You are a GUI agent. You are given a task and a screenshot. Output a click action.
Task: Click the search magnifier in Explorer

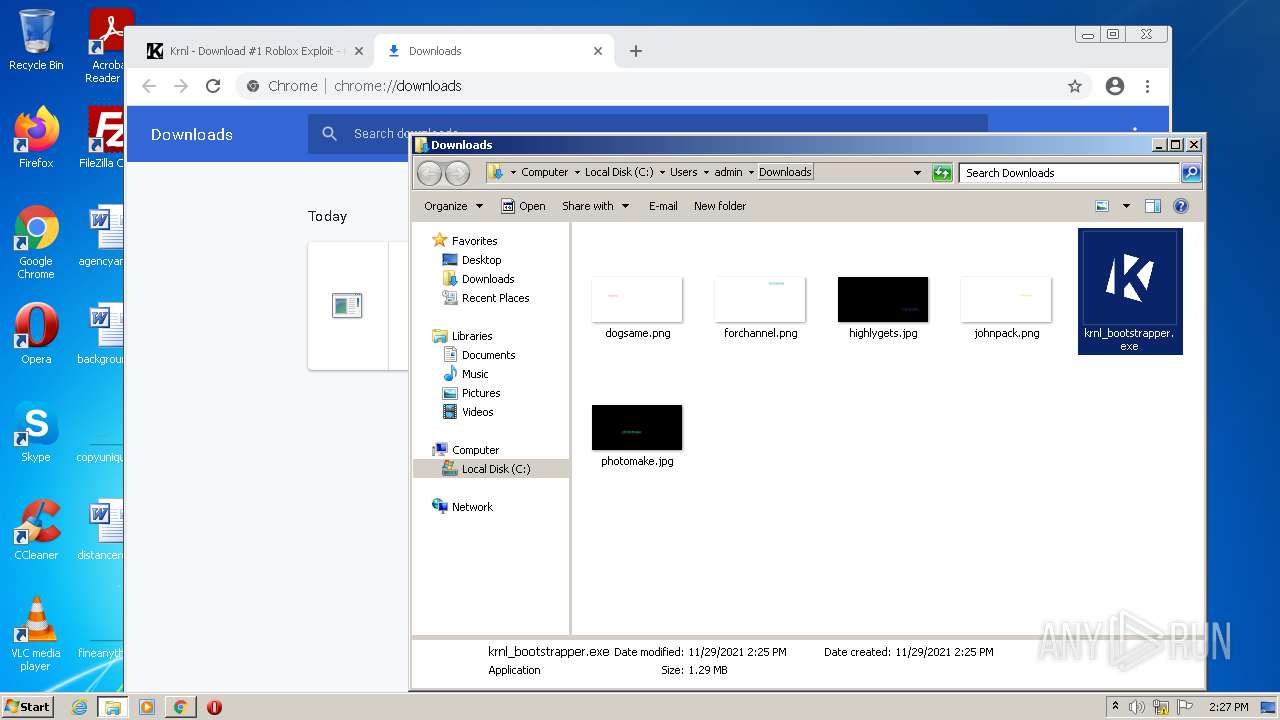click(x=1190, y=173)
